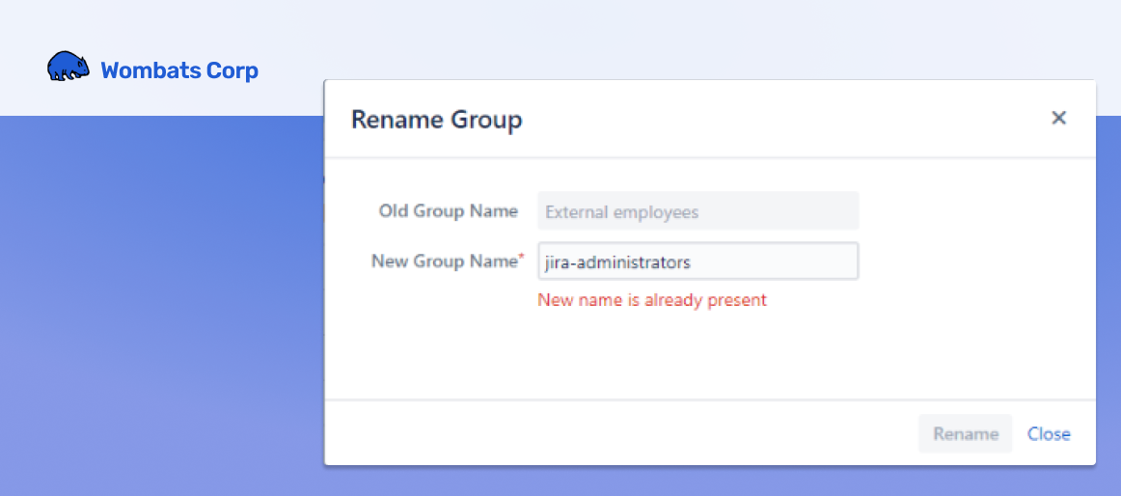Screen dimensions: 1121x496
Task: Click the blue backdrop left of the dialog
Action: click(x=160, y=300)
